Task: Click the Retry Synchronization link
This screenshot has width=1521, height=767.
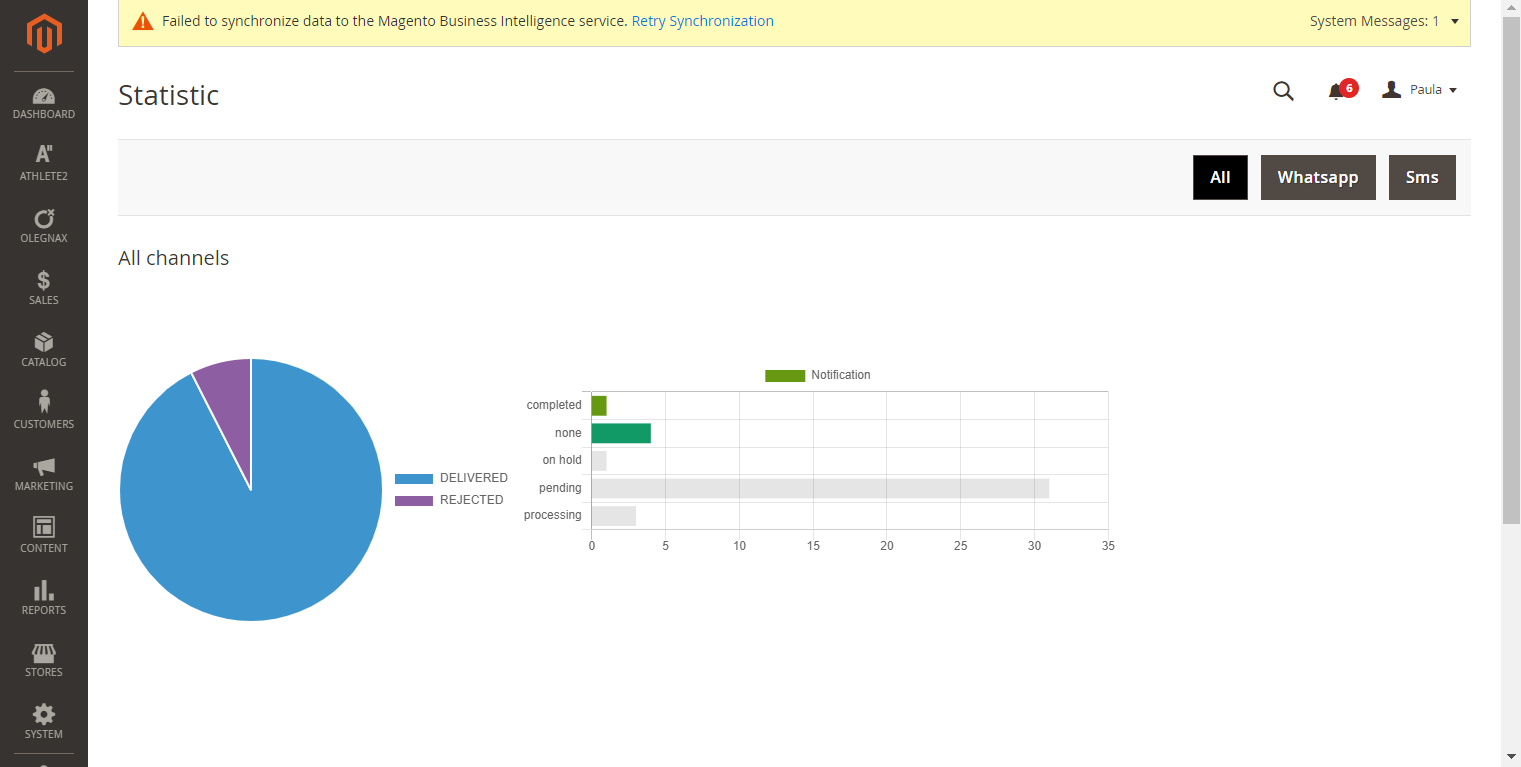Action: pos(702,21)
